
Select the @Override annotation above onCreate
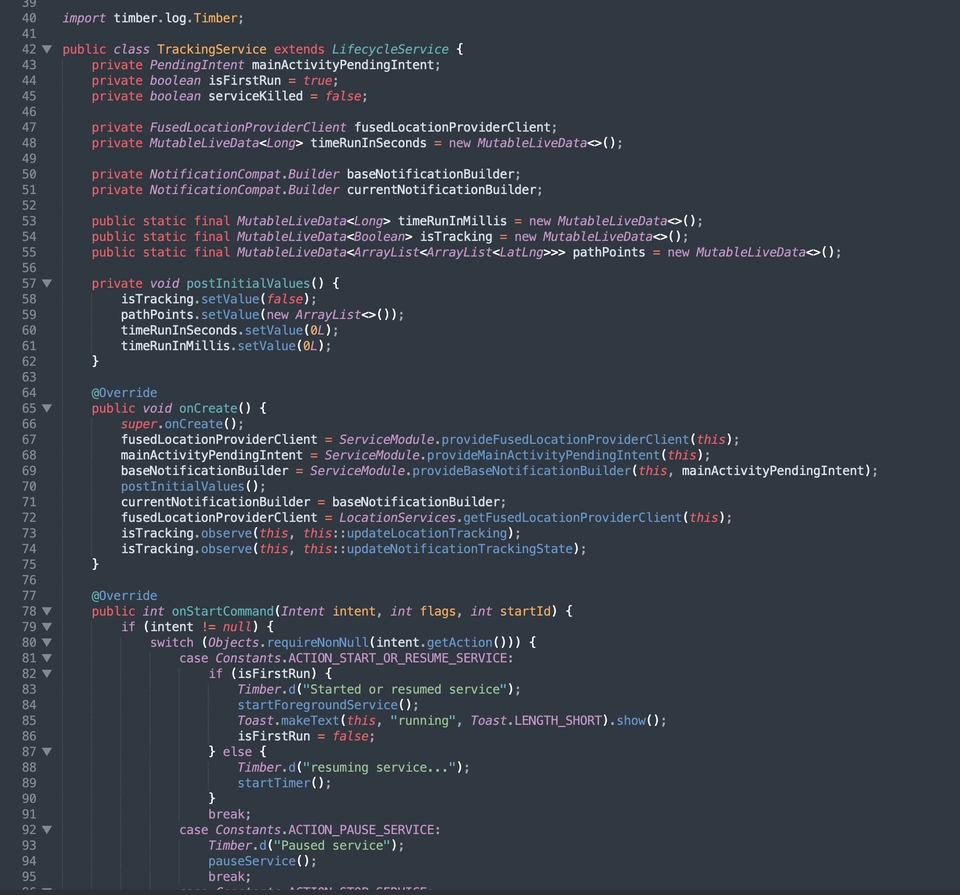(124, 392)
